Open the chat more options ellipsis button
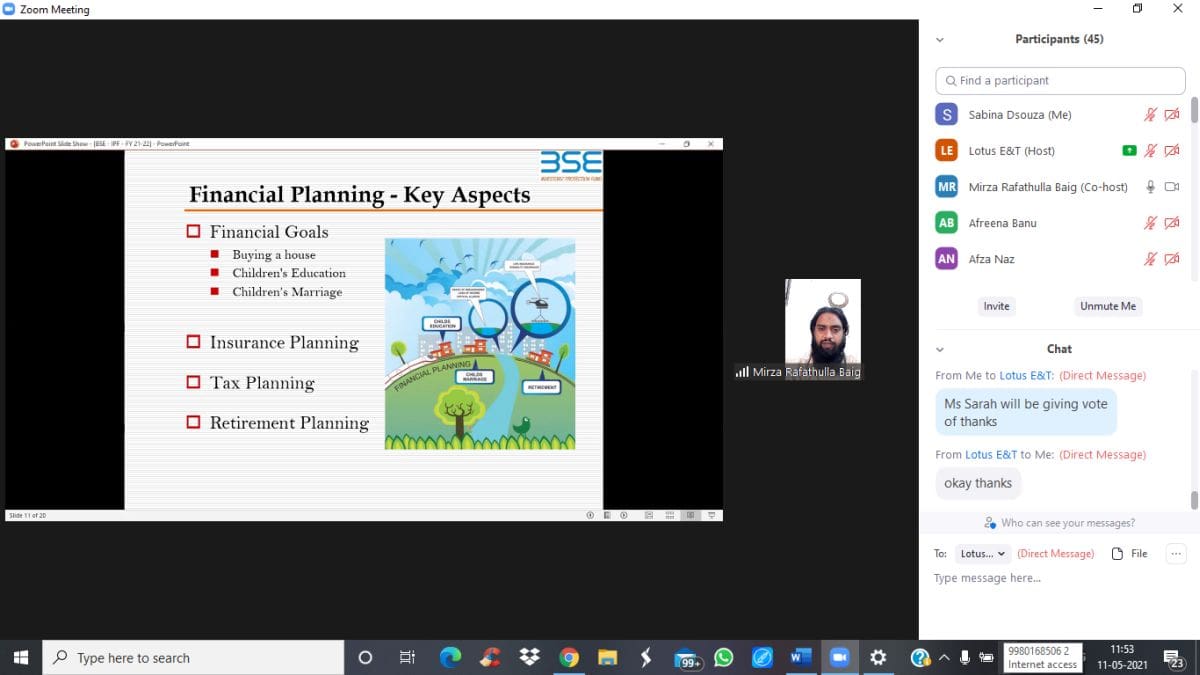The height and width of the screenshot is (675, 1200). tap(1175, 554)
